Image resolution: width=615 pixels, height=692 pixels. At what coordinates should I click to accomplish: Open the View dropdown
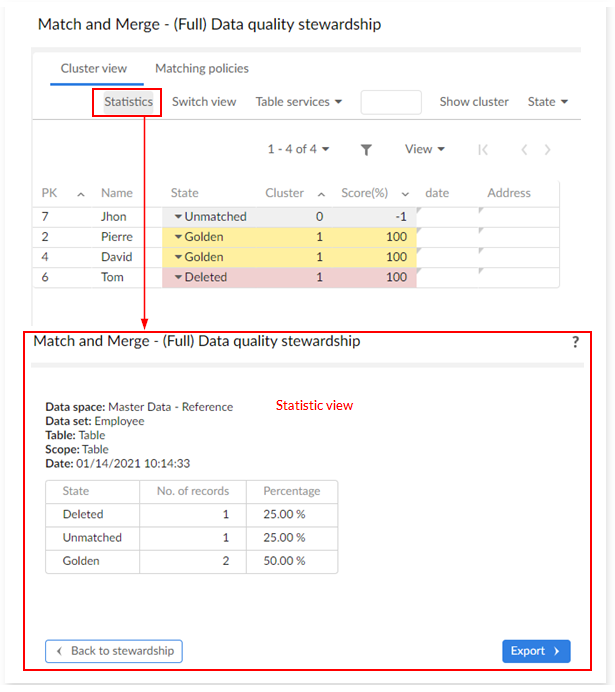[424, 149]
